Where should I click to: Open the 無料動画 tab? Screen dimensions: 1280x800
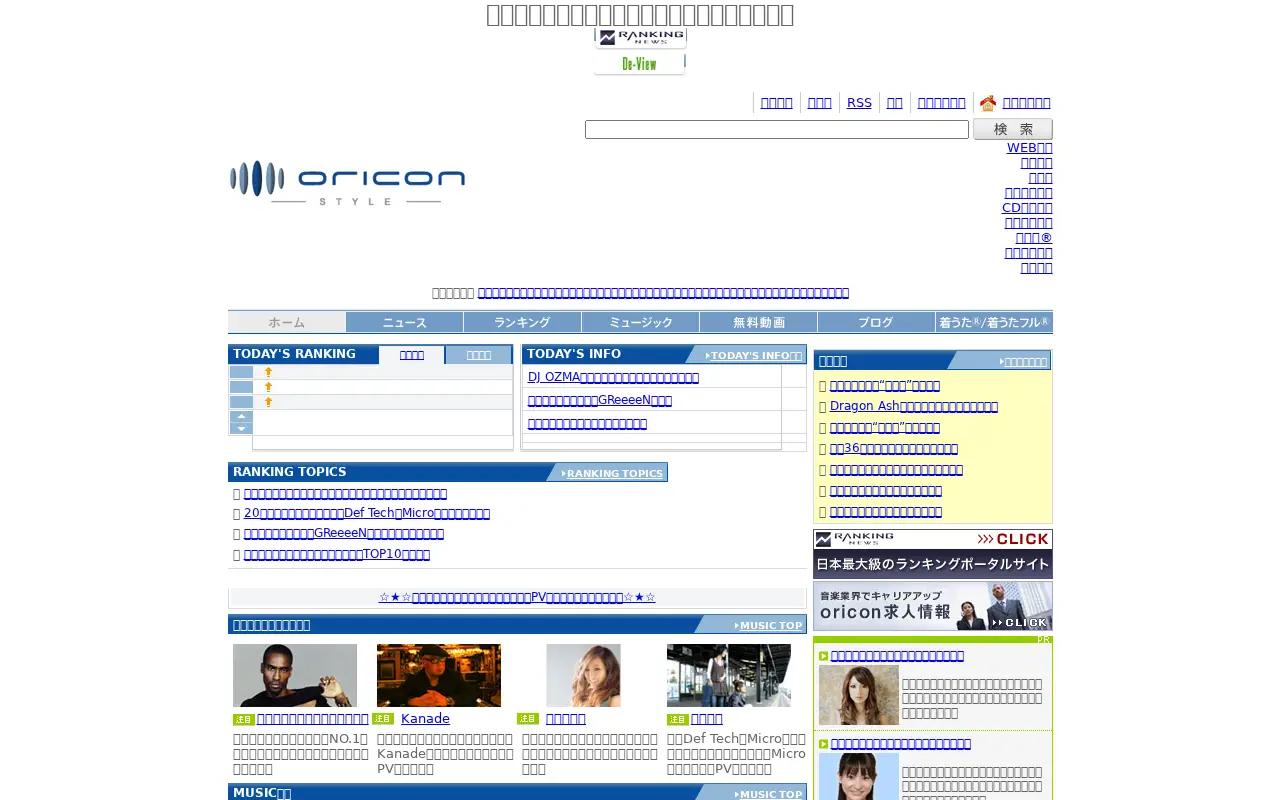pos(759,322)
